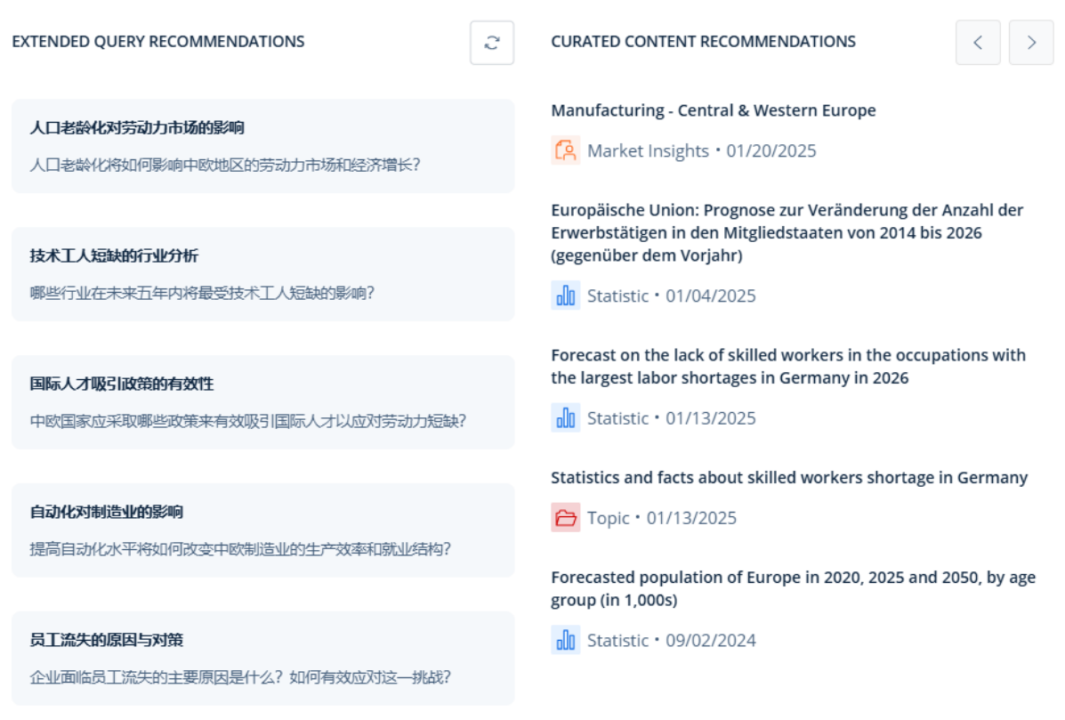Screen dimensions: 1065x720
Task: Select the 员工流失的原因与对策 query card
Action: 263,658
